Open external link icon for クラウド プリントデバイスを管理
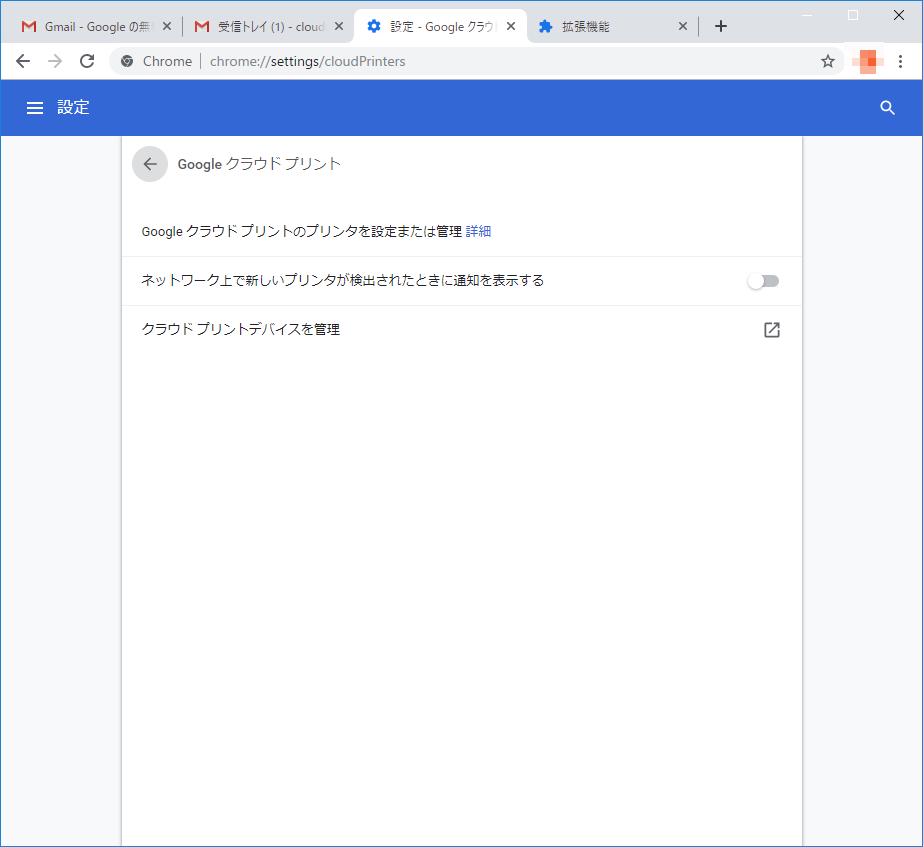 click(771, 330)
